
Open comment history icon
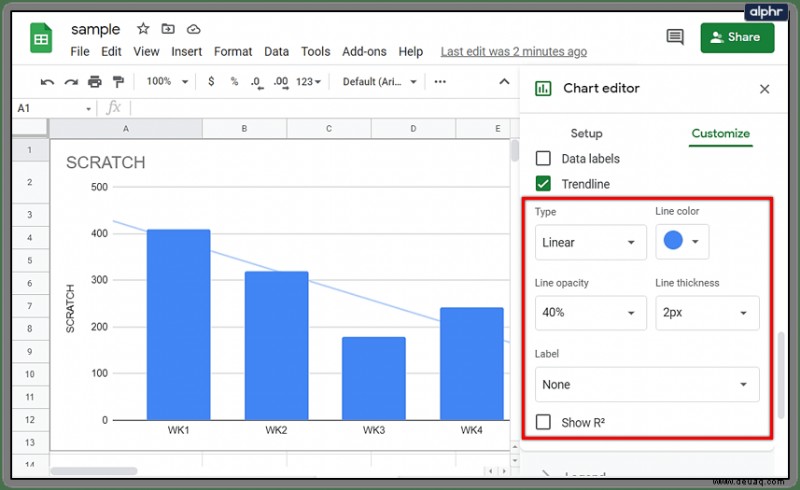675,37
